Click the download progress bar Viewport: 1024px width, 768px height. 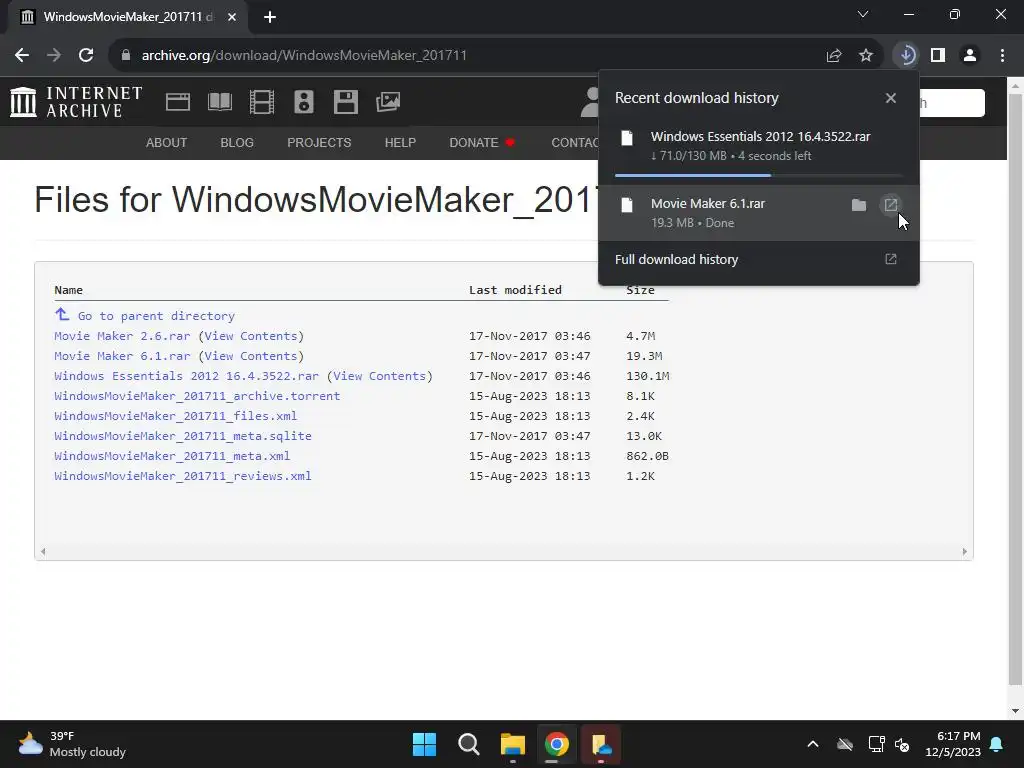coord(759,175)
